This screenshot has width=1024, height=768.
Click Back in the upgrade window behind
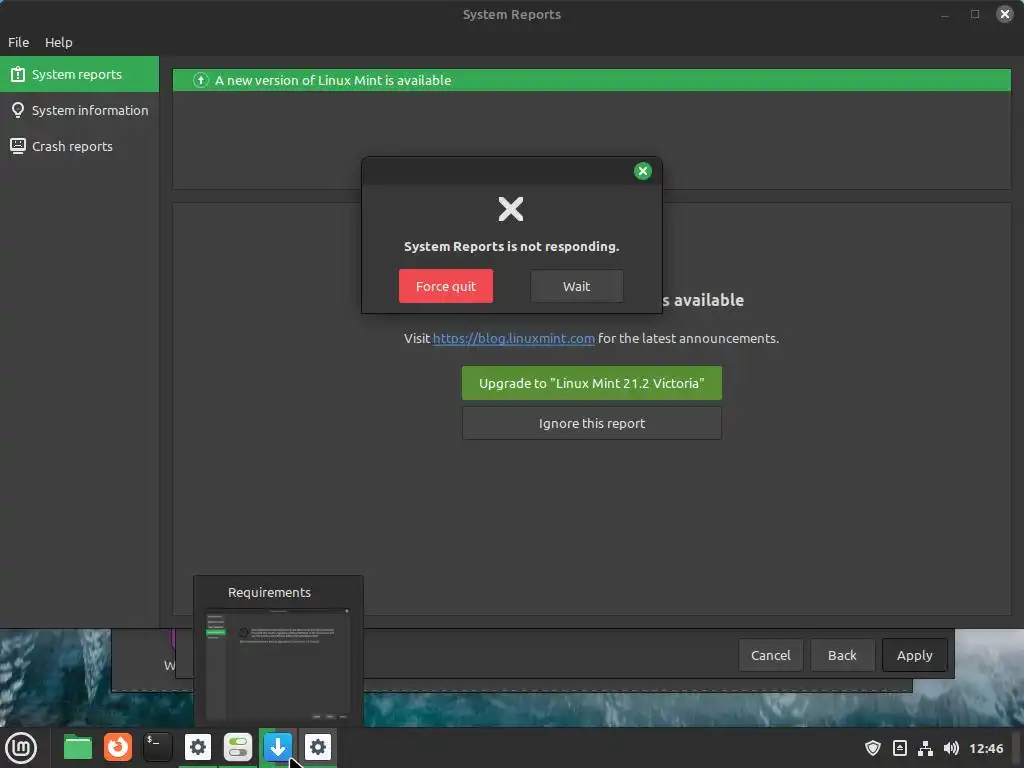842,655
